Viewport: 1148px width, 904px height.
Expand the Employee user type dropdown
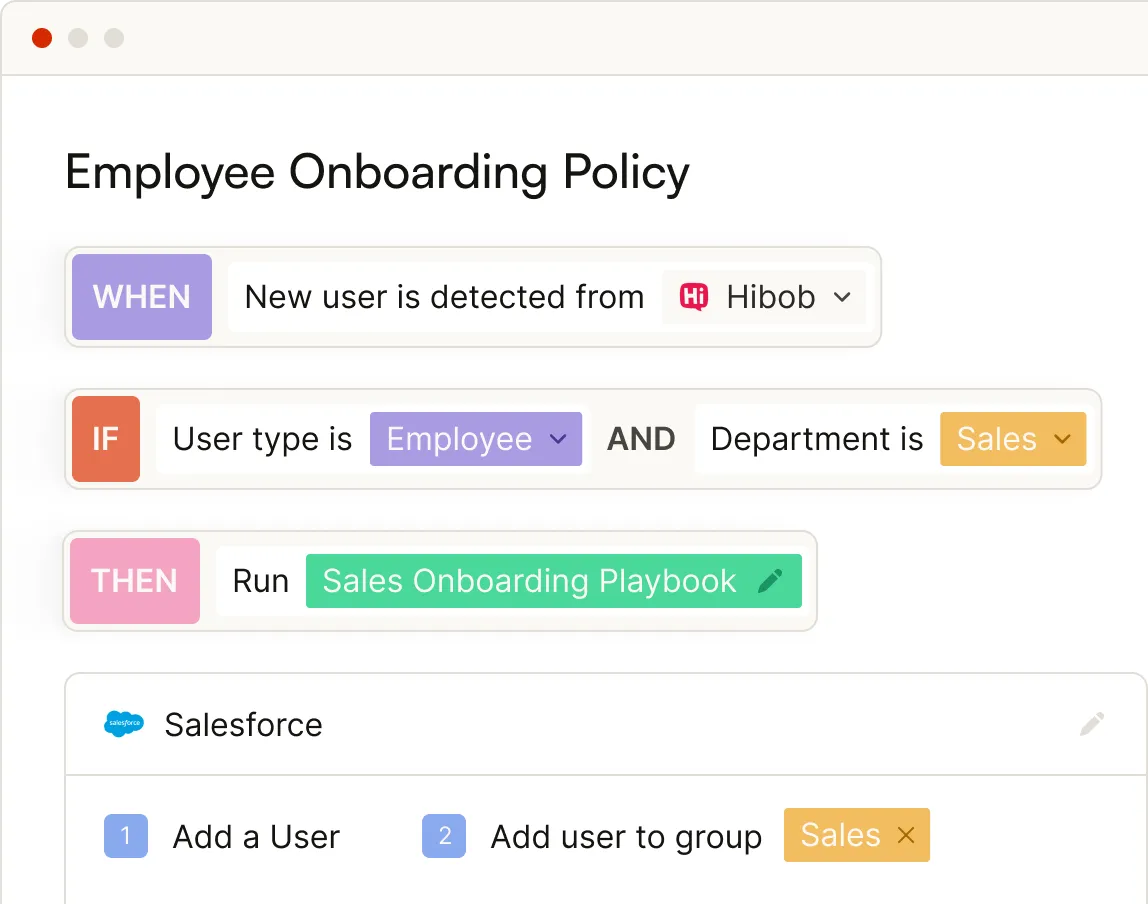[476, 439]
